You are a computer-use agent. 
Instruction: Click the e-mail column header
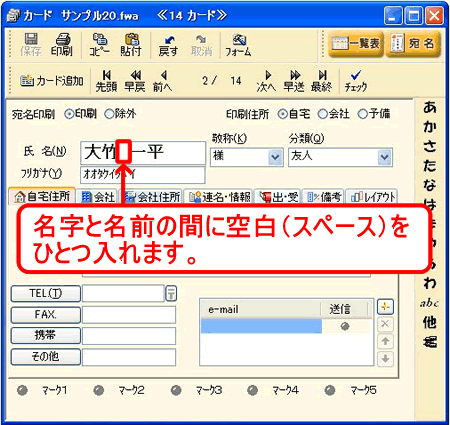click(x=261, y=309)
